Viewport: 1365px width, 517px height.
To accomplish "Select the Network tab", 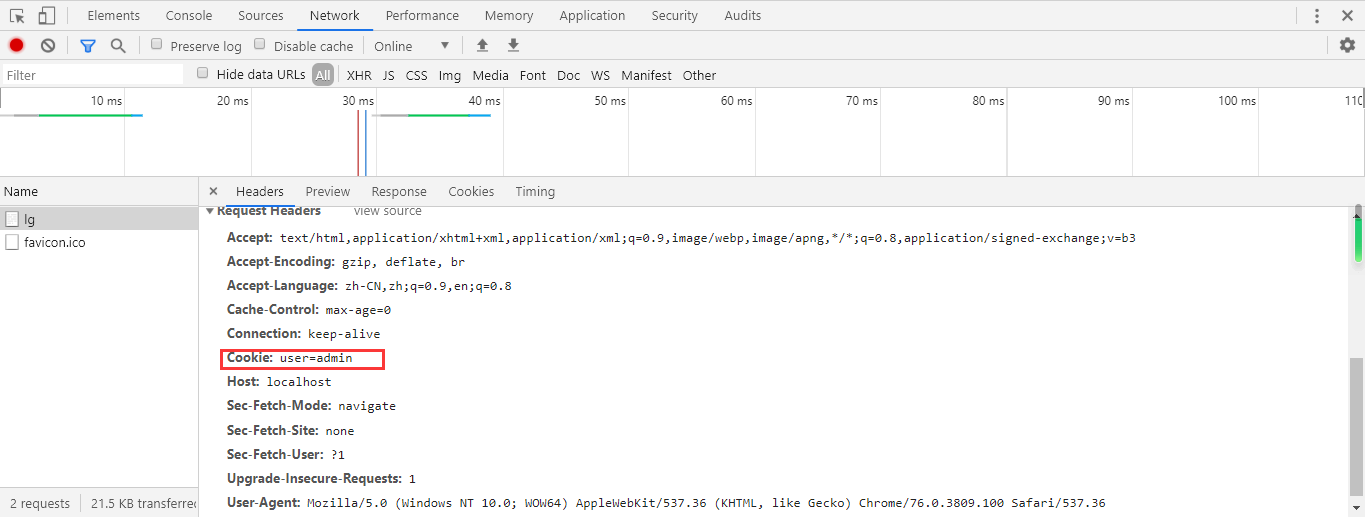I will (334, 16).
